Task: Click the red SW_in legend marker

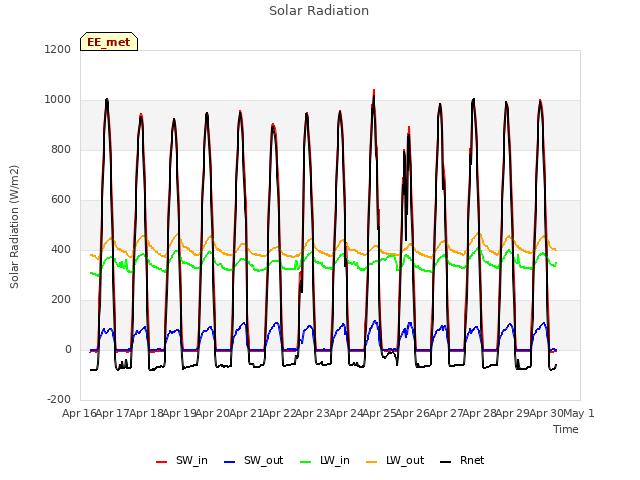Action: click(x=162, y=462)
